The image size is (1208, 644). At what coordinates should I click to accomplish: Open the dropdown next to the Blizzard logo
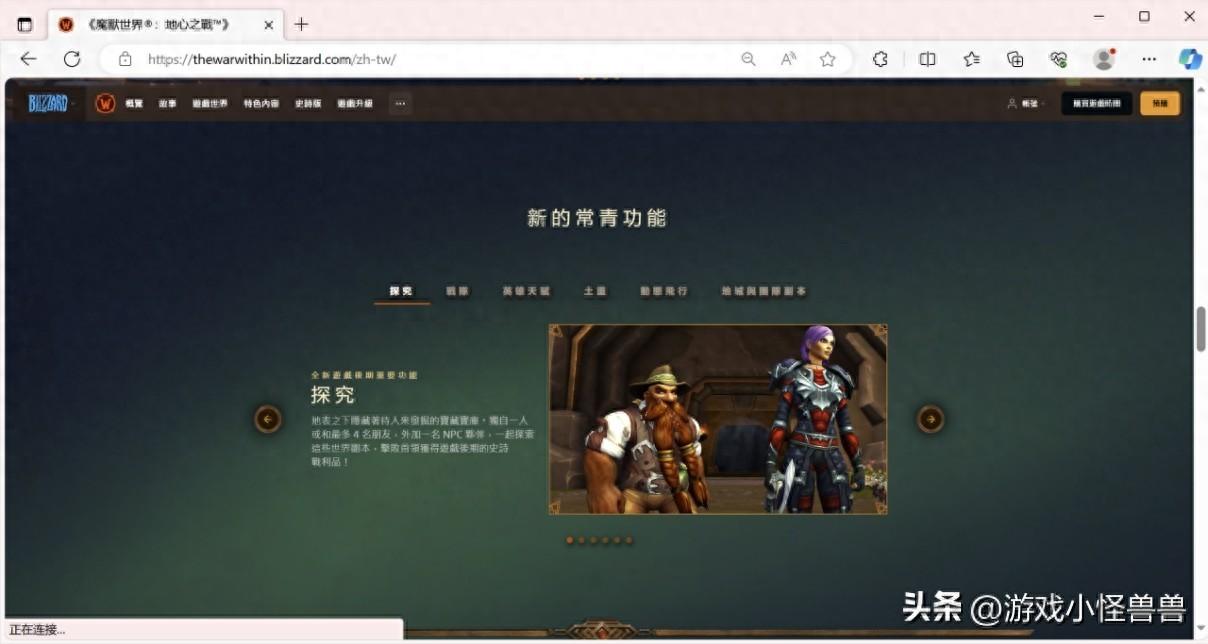[x=73, y=102]
